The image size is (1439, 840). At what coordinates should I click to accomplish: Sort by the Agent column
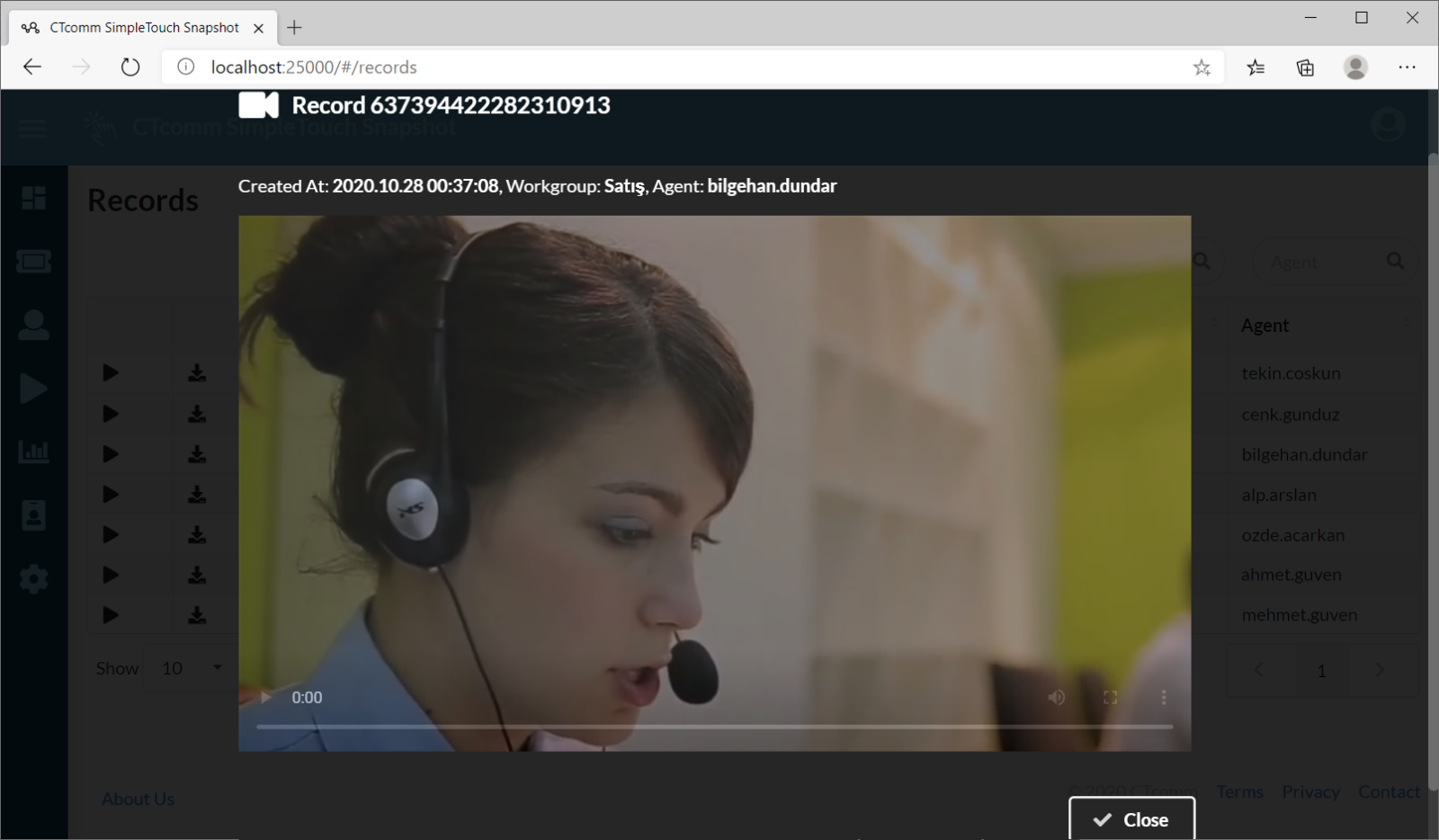[x=1323, y=325]
